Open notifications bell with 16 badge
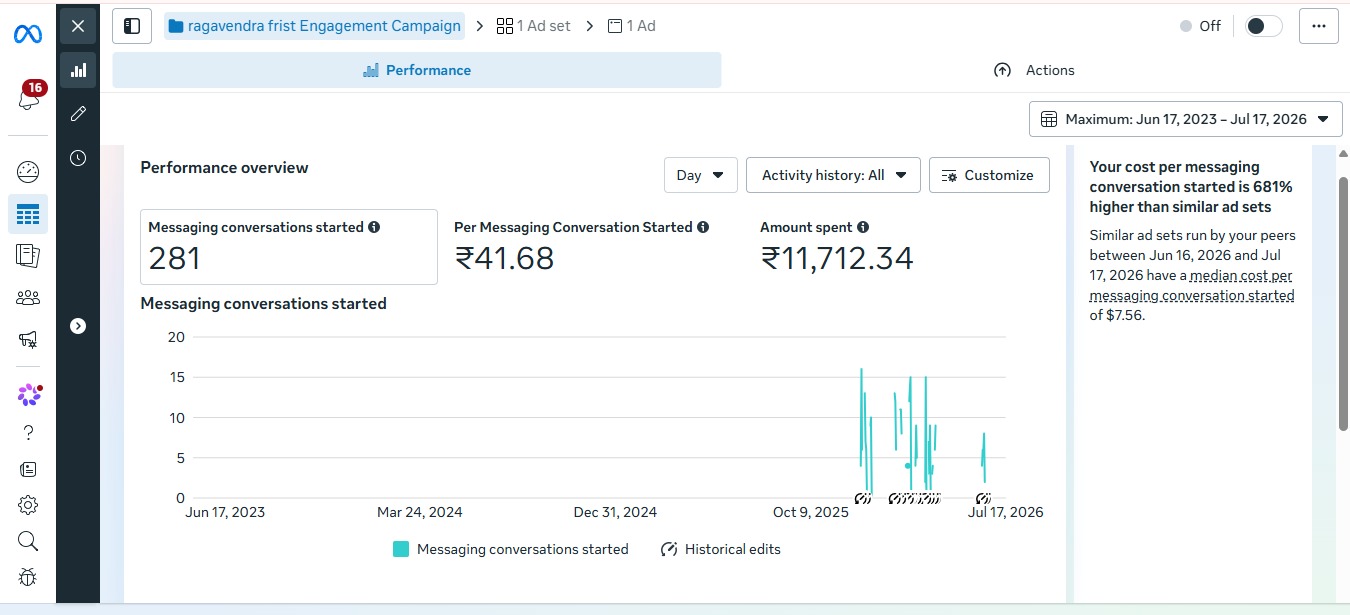 tap(29, 97)
